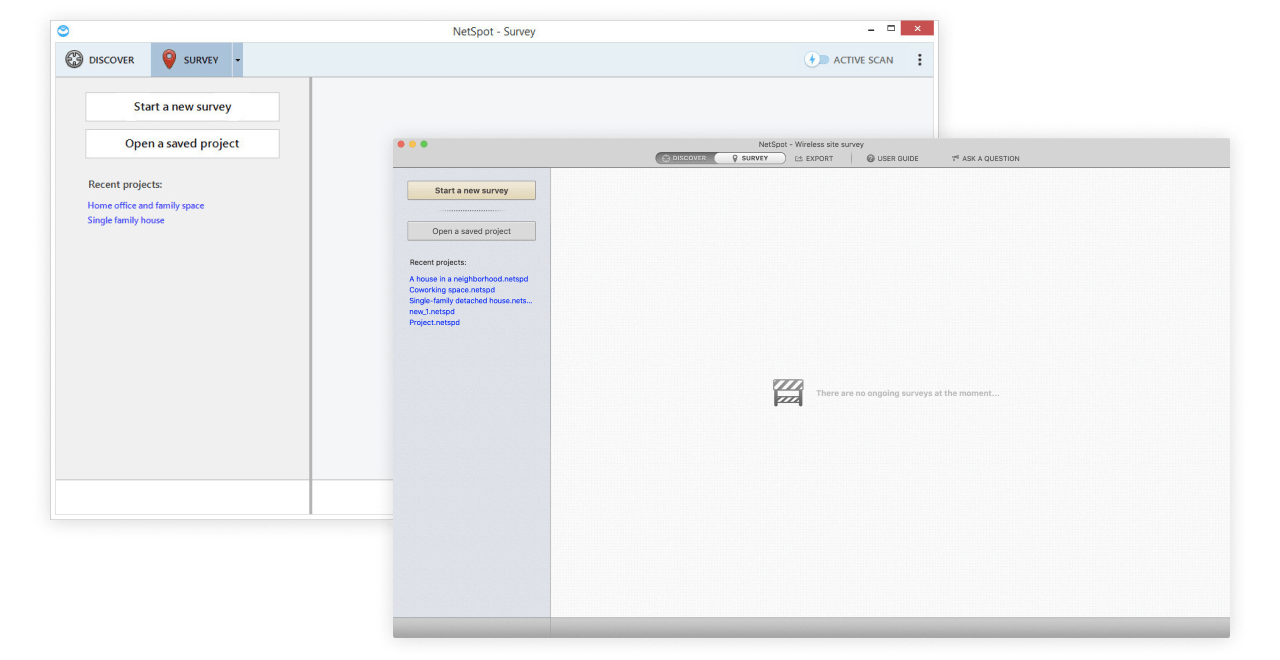This screenshot has height=660, width=1280.
Task: Open the recent project Home office and family space
Action: (x=146, y=206)
